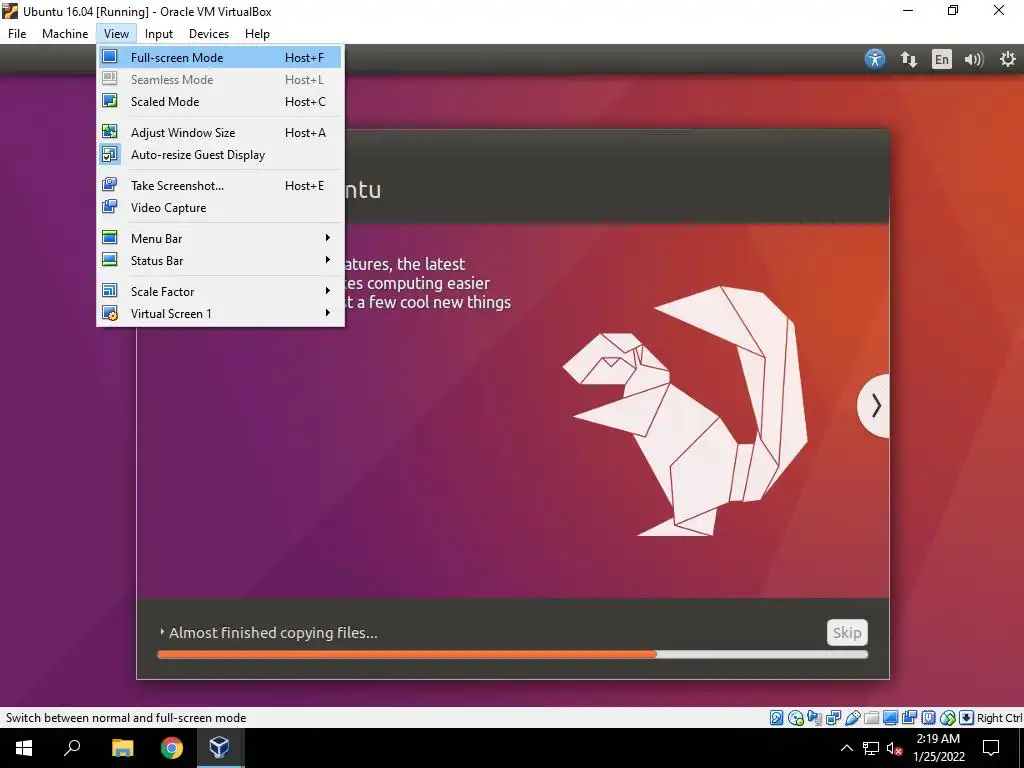Screen dimensions: 1024x768
Task: Show hidden tray icons chevron in taskbar
Action: 846,748
